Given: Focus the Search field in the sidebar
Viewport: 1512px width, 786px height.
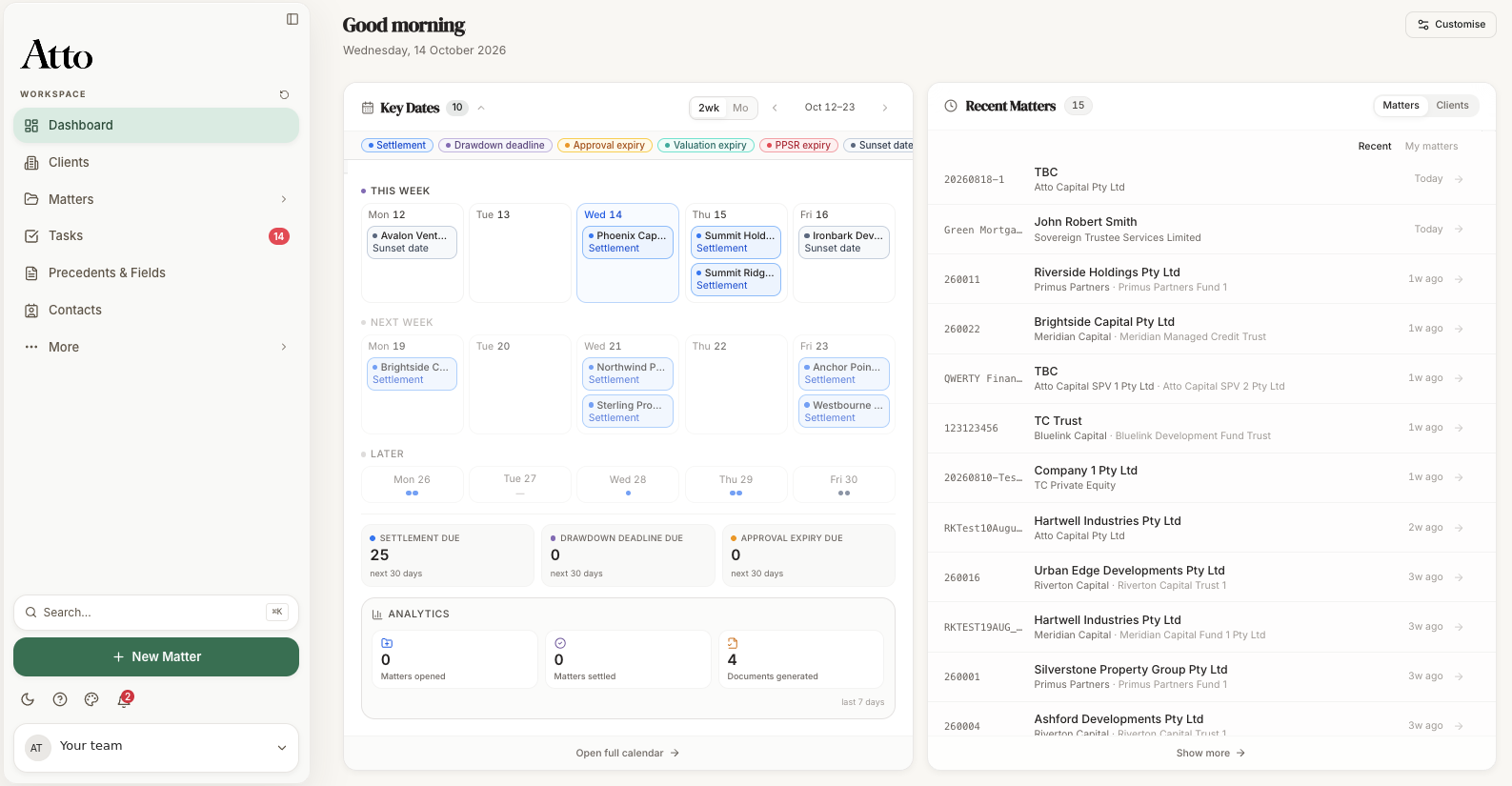Looking at the screenshot, I should click(156, 613).
